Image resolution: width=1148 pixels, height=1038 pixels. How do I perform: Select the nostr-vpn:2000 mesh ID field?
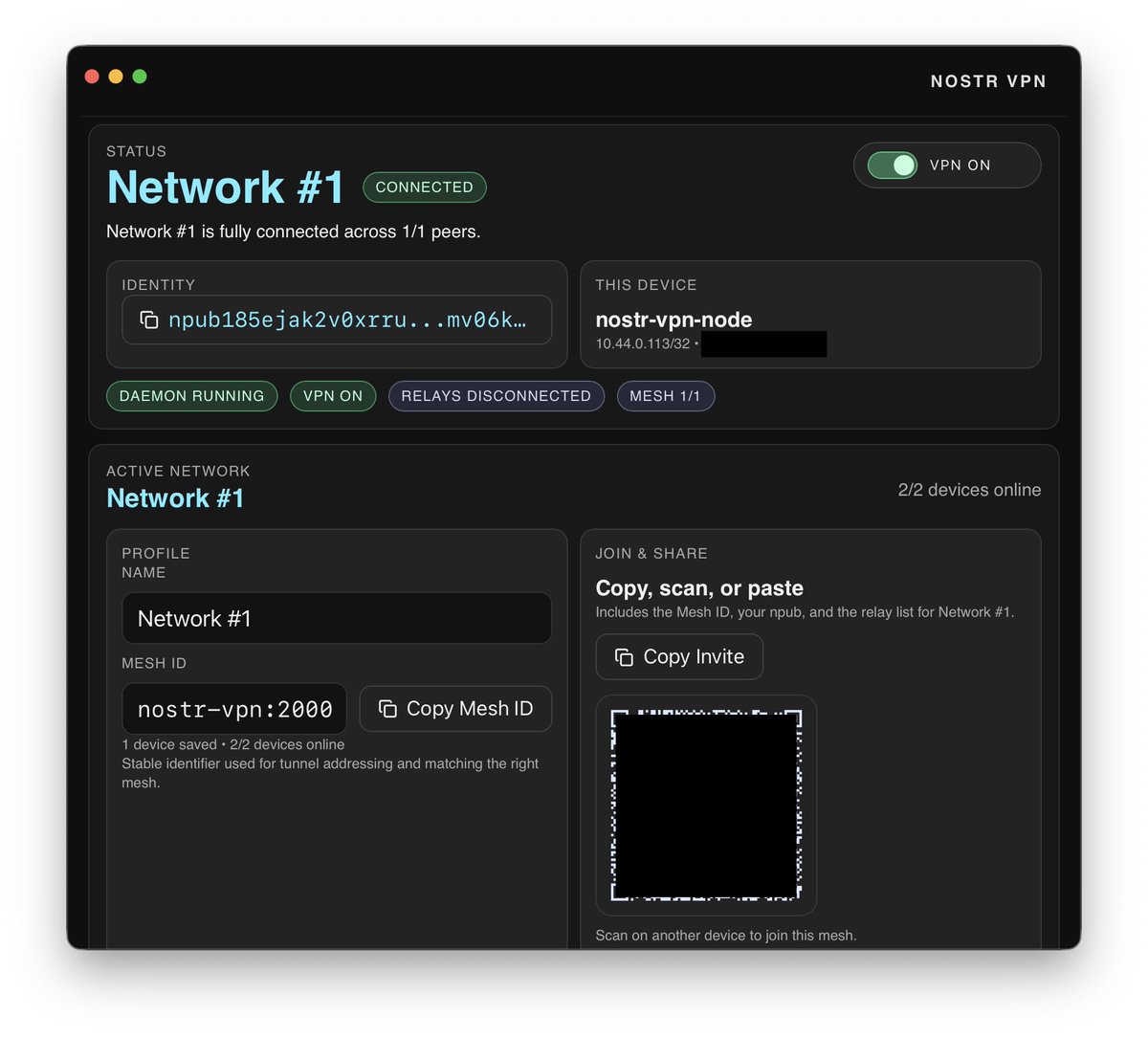(x=234, y=709)
